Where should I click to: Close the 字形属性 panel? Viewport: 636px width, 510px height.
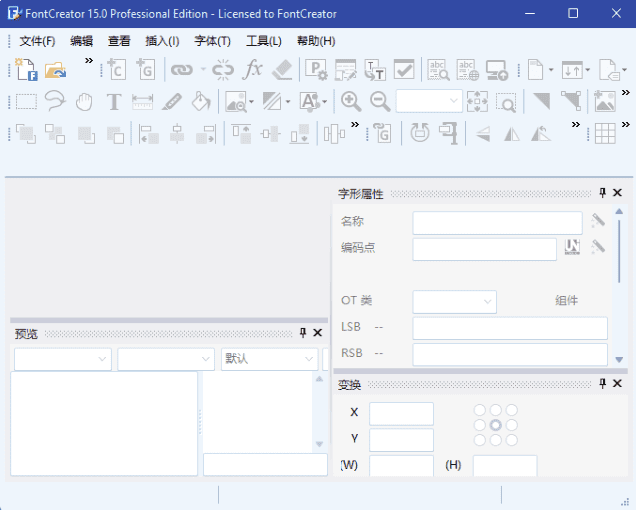(617, 193)
